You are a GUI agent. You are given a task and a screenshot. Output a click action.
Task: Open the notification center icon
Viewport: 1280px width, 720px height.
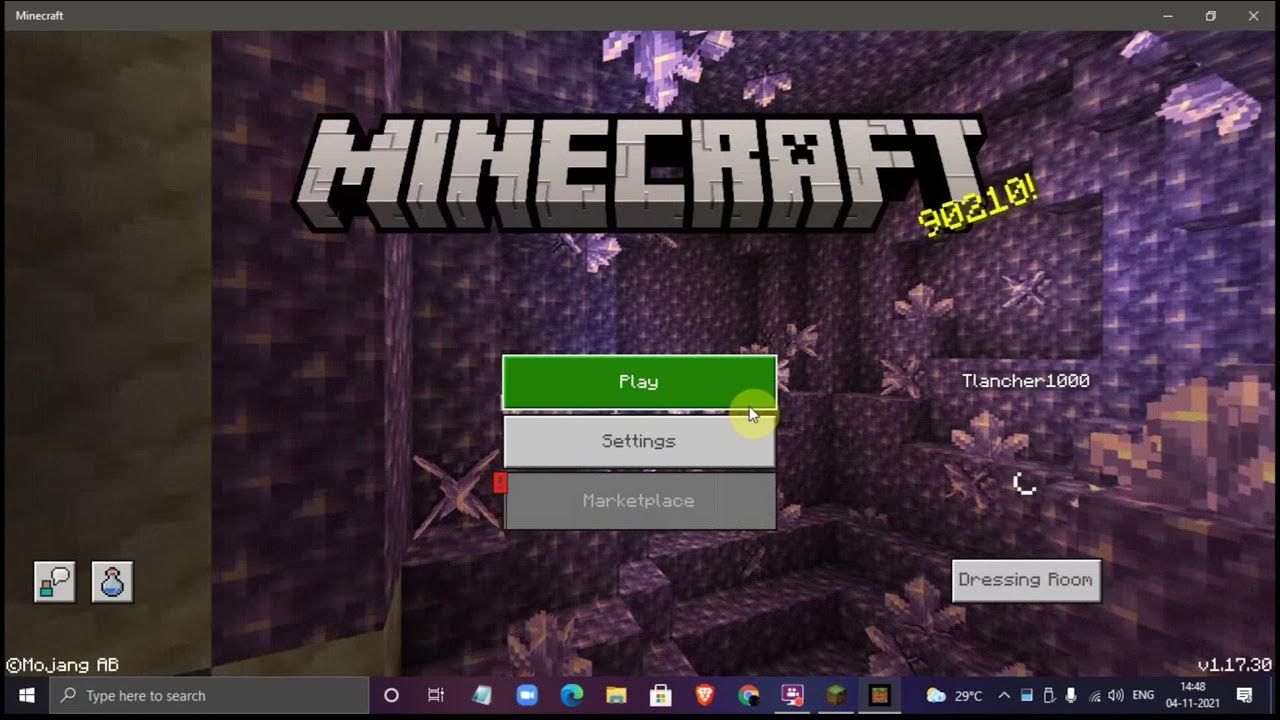1245,695
